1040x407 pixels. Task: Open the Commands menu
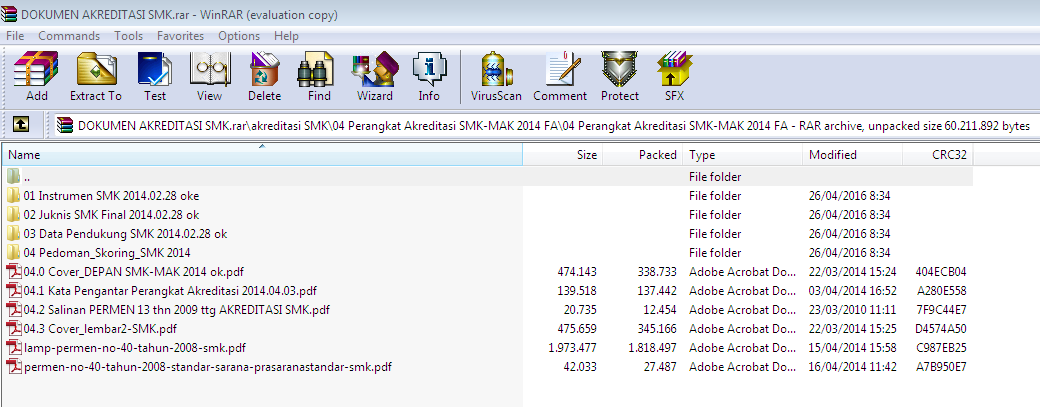(x=69, y=36)
